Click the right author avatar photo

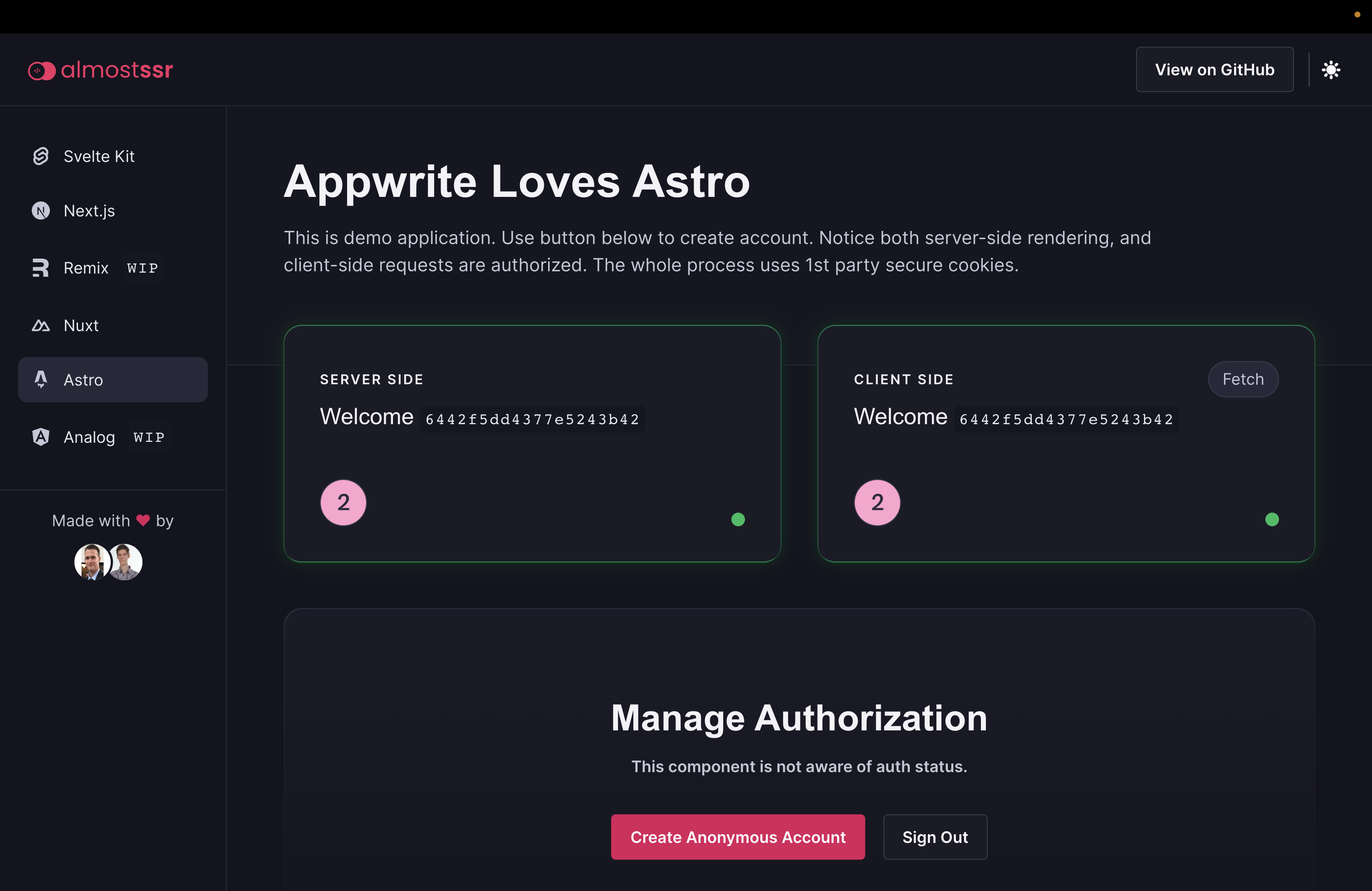127,562
